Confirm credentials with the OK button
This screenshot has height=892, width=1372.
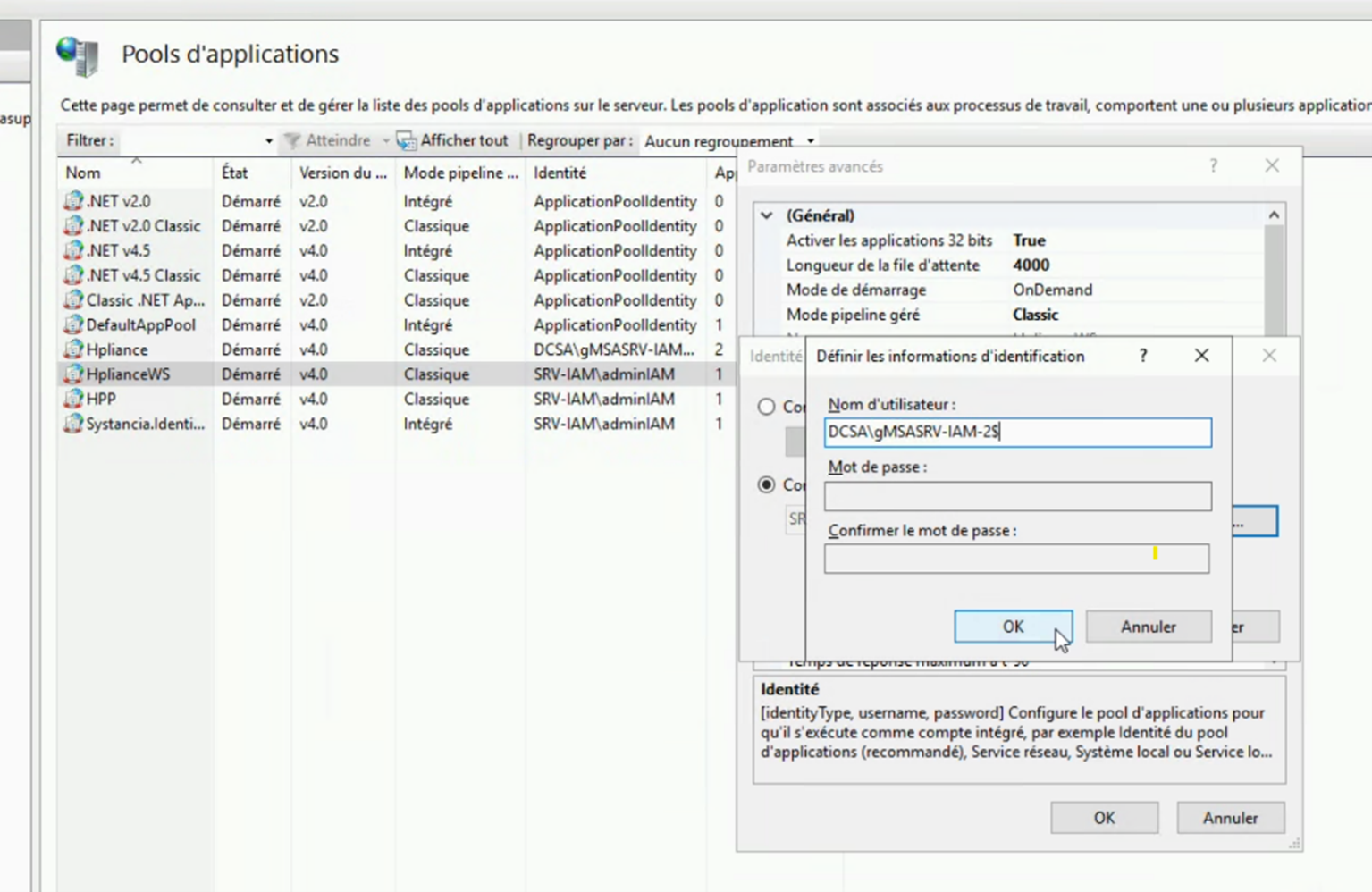(1014, 627)
